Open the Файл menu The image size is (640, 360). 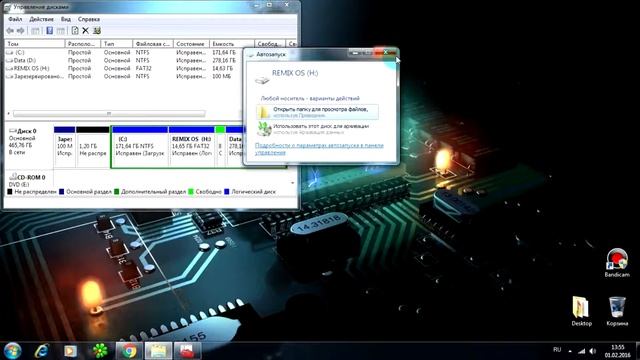(15, 19)
